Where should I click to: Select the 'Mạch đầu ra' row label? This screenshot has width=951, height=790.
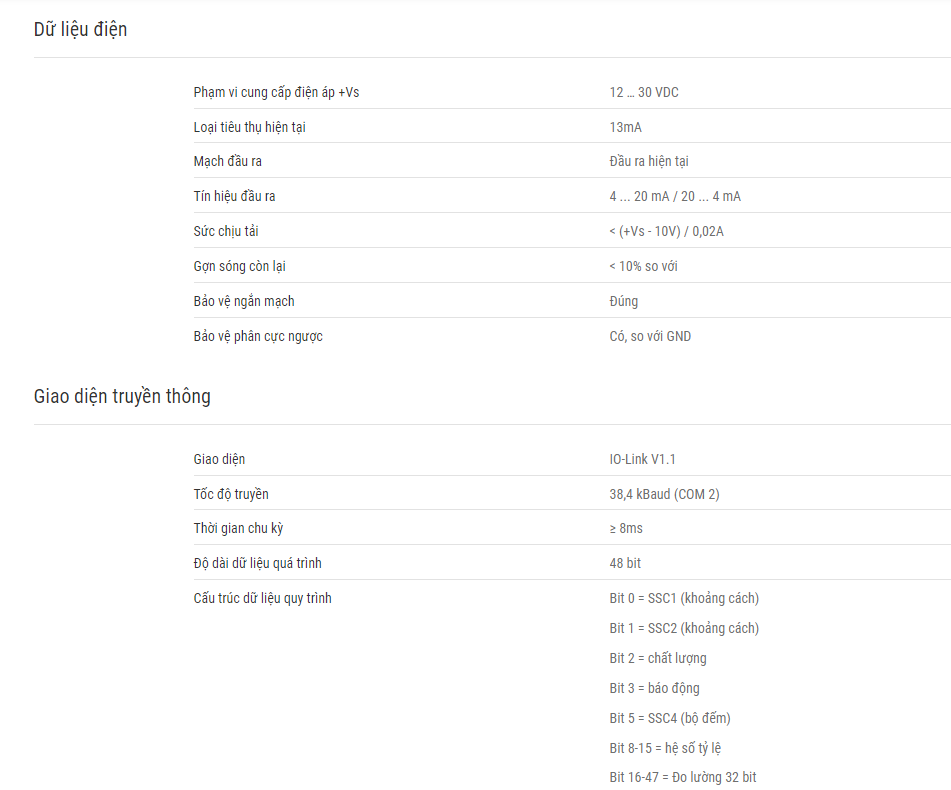(x=227, y=161)
